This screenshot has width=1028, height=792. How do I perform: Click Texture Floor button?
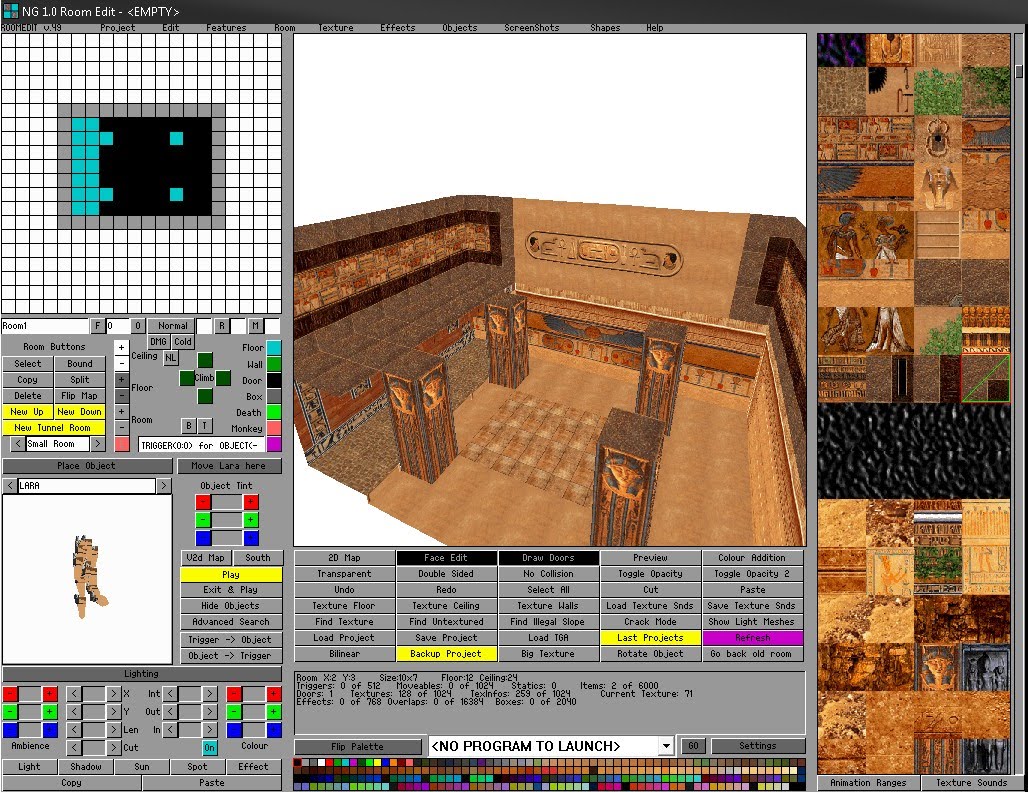coord(344,606)
